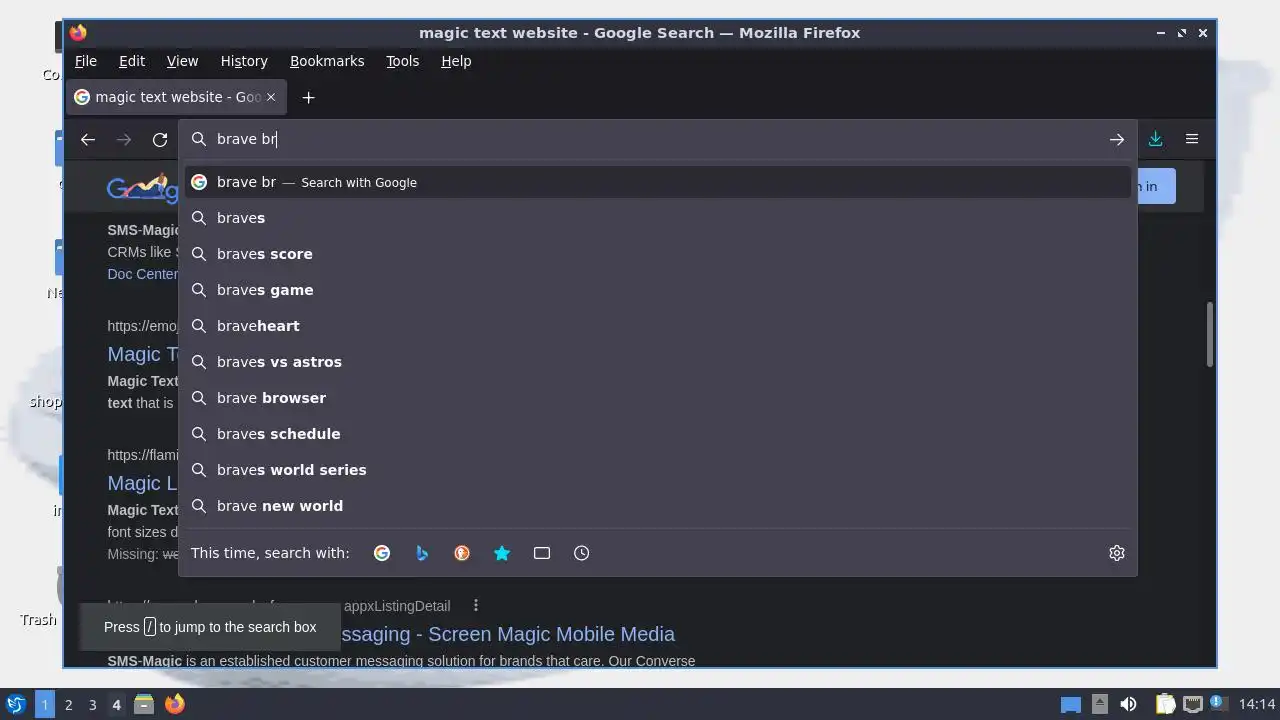1280x720 pixels.
Task: Open the View menu
Action: click(182, 61)
